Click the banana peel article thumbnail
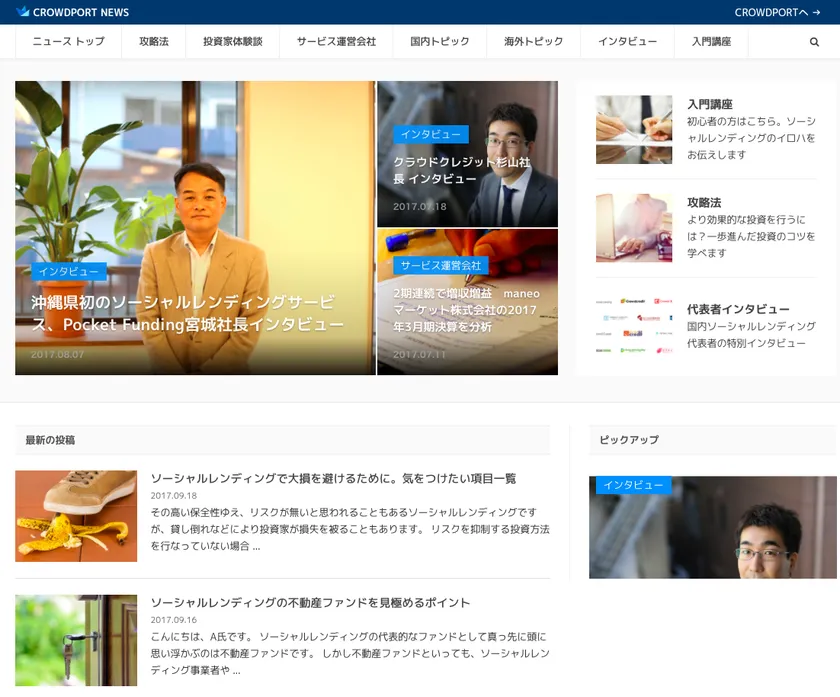Screen dimensions: 840x697 click(76, 516)
